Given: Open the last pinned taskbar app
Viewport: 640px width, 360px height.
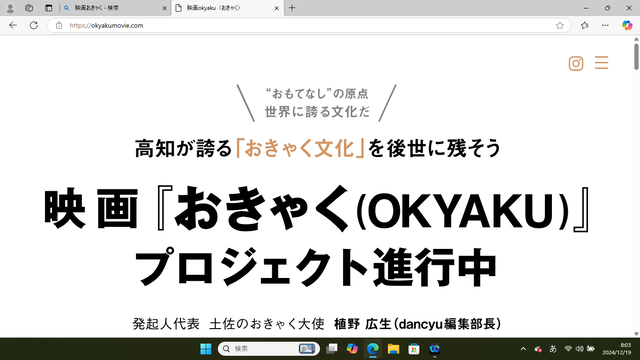Looking at the screenshot, I should pos(434,349).
